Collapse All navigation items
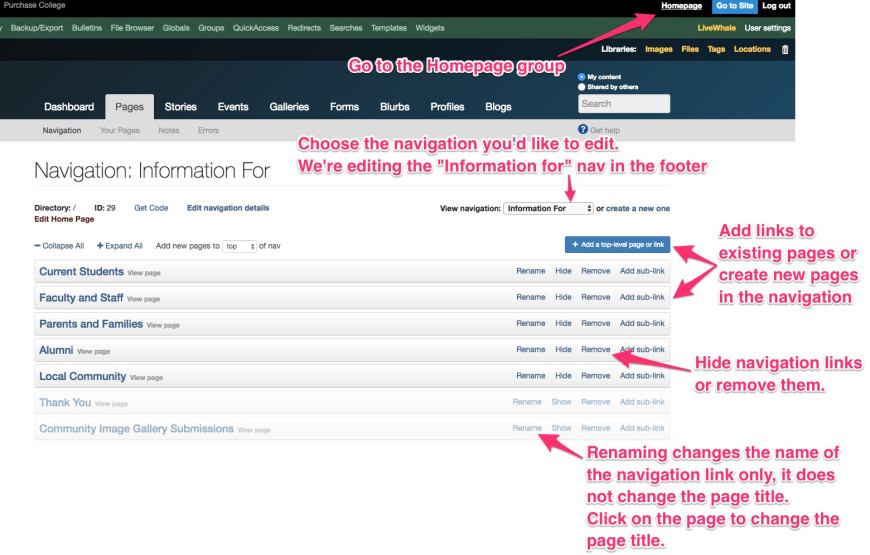This screenshot has height=555, width=870. (59, 246)
